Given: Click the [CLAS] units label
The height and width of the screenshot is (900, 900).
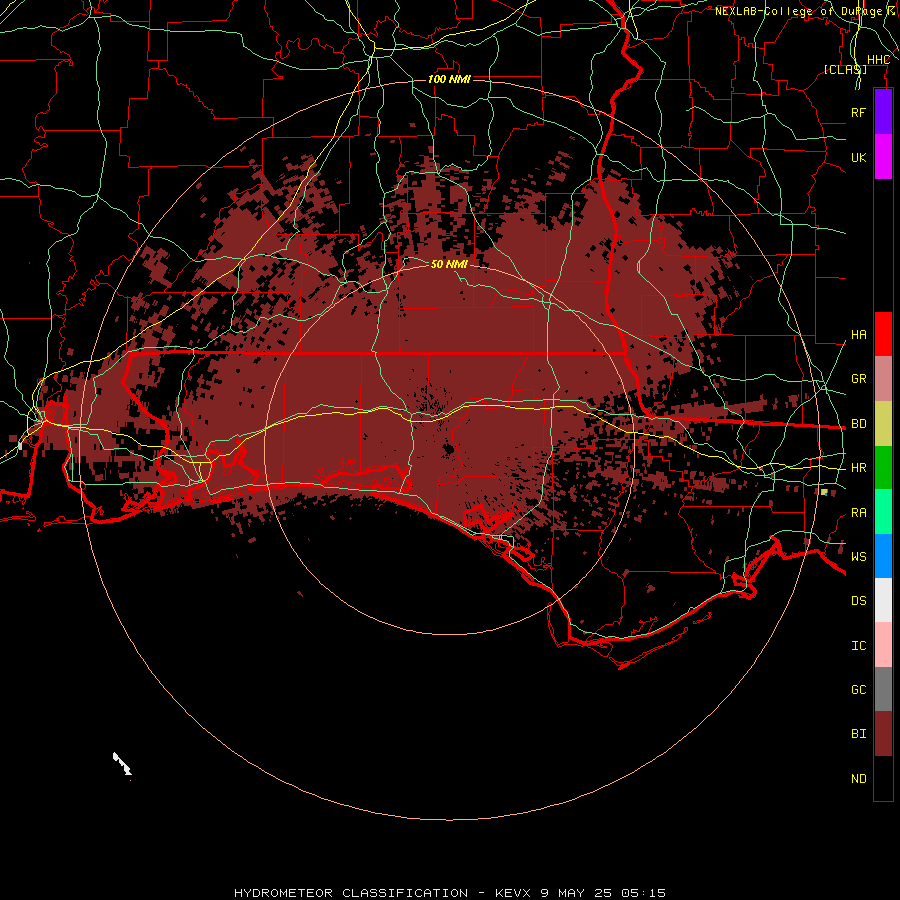Looking at the screenshot, I should tap(845, 69).
